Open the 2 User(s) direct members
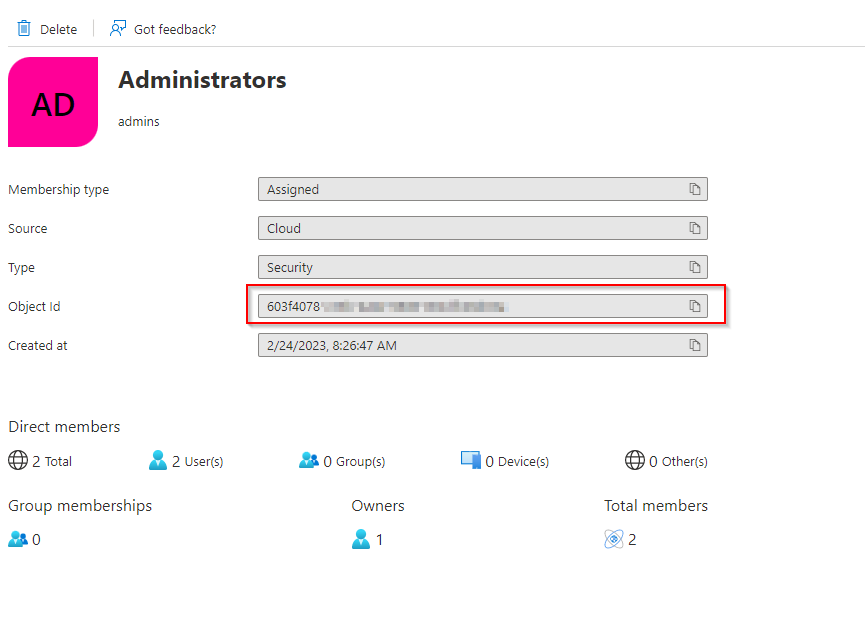Viewport: 865px width, 626px height. click(186, 461)
